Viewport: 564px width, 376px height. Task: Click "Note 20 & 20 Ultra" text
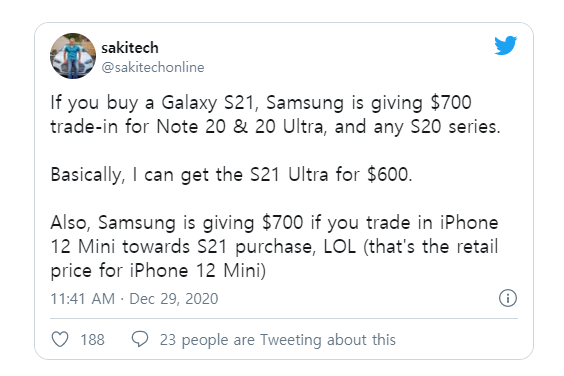click(240, 127)
